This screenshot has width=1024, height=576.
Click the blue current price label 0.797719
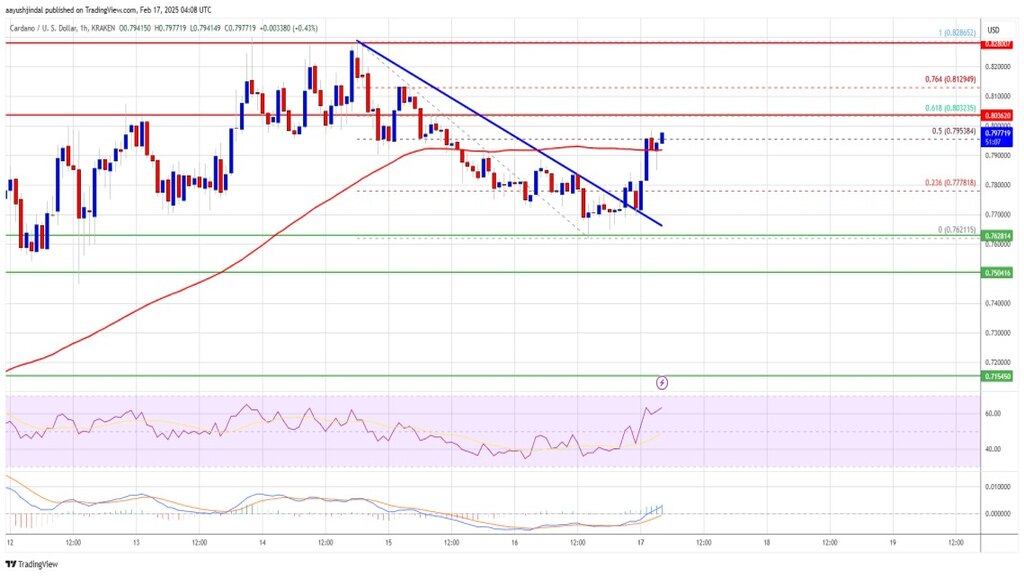[997, 133]
